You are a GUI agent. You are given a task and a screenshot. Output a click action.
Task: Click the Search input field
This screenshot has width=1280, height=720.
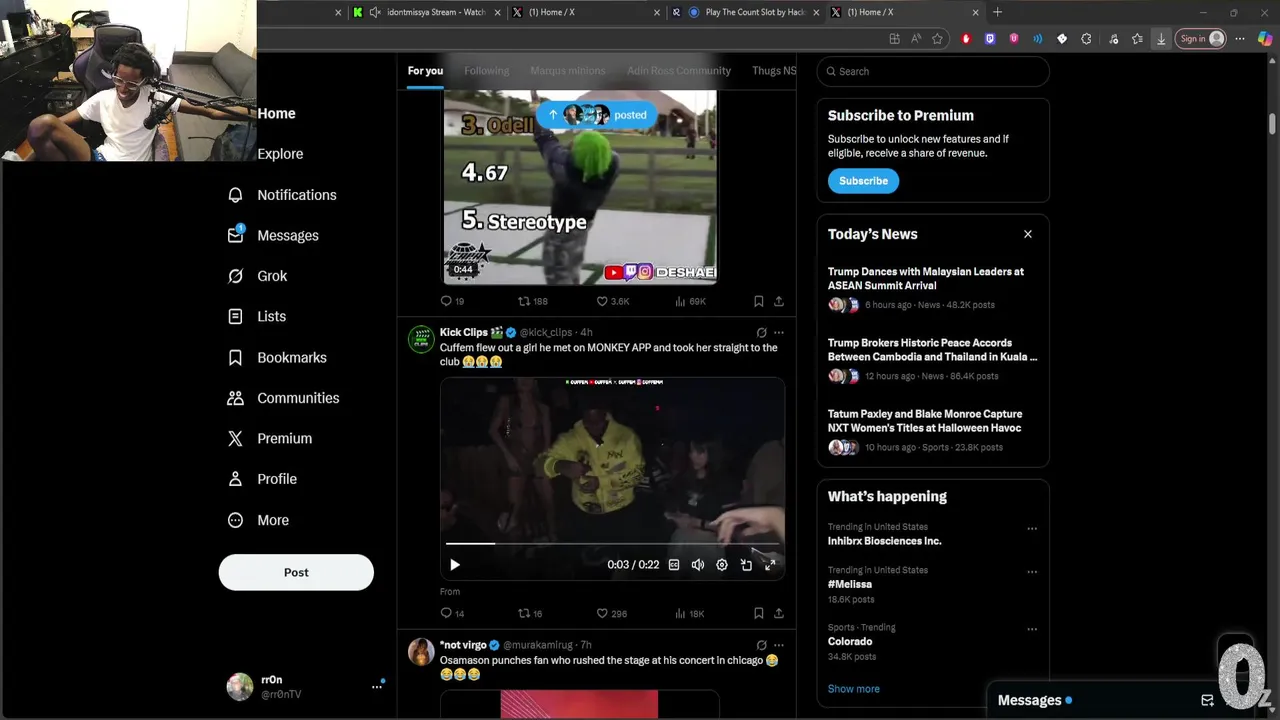933,71
